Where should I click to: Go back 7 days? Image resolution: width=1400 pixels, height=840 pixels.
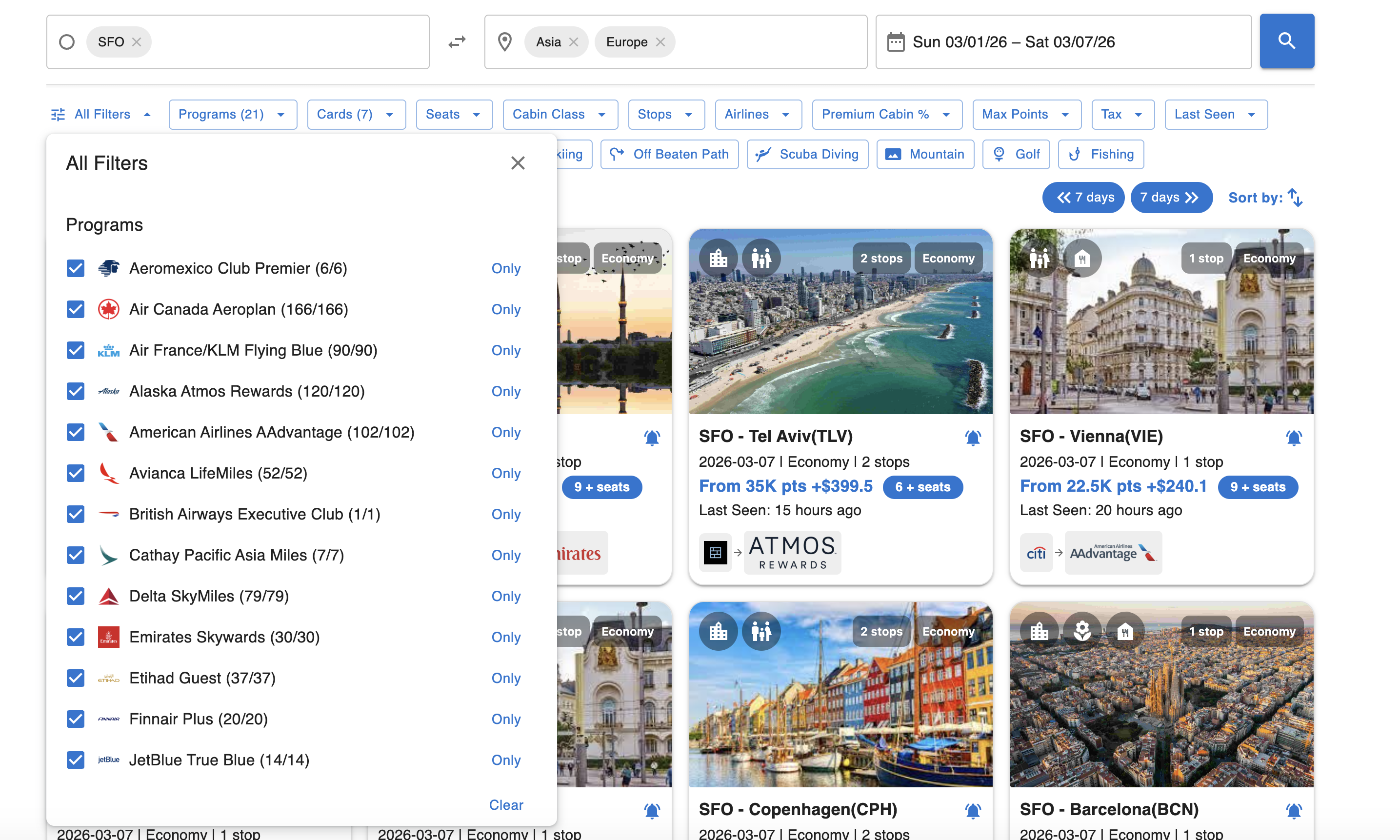click(1082, 198)
